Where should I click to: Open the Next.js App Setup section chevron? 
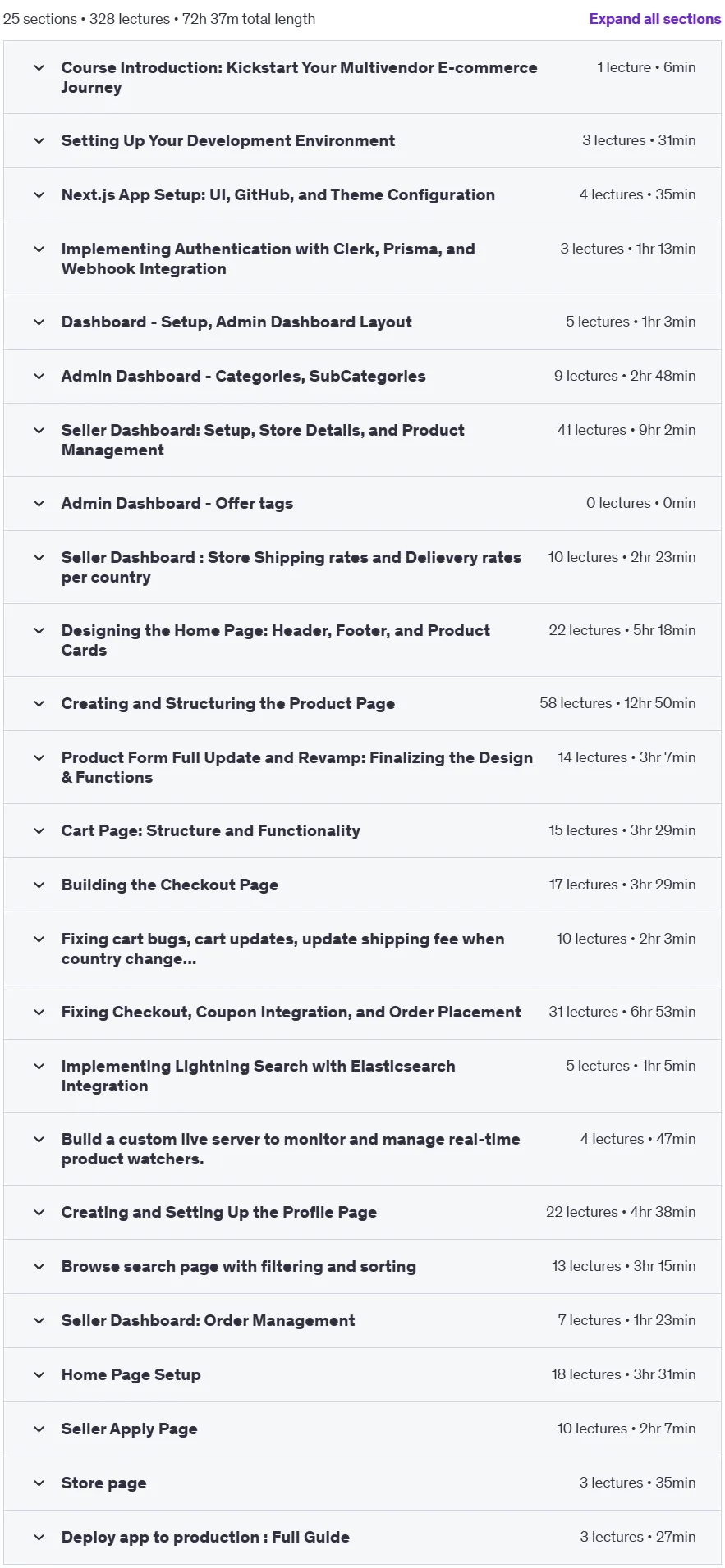39,195
